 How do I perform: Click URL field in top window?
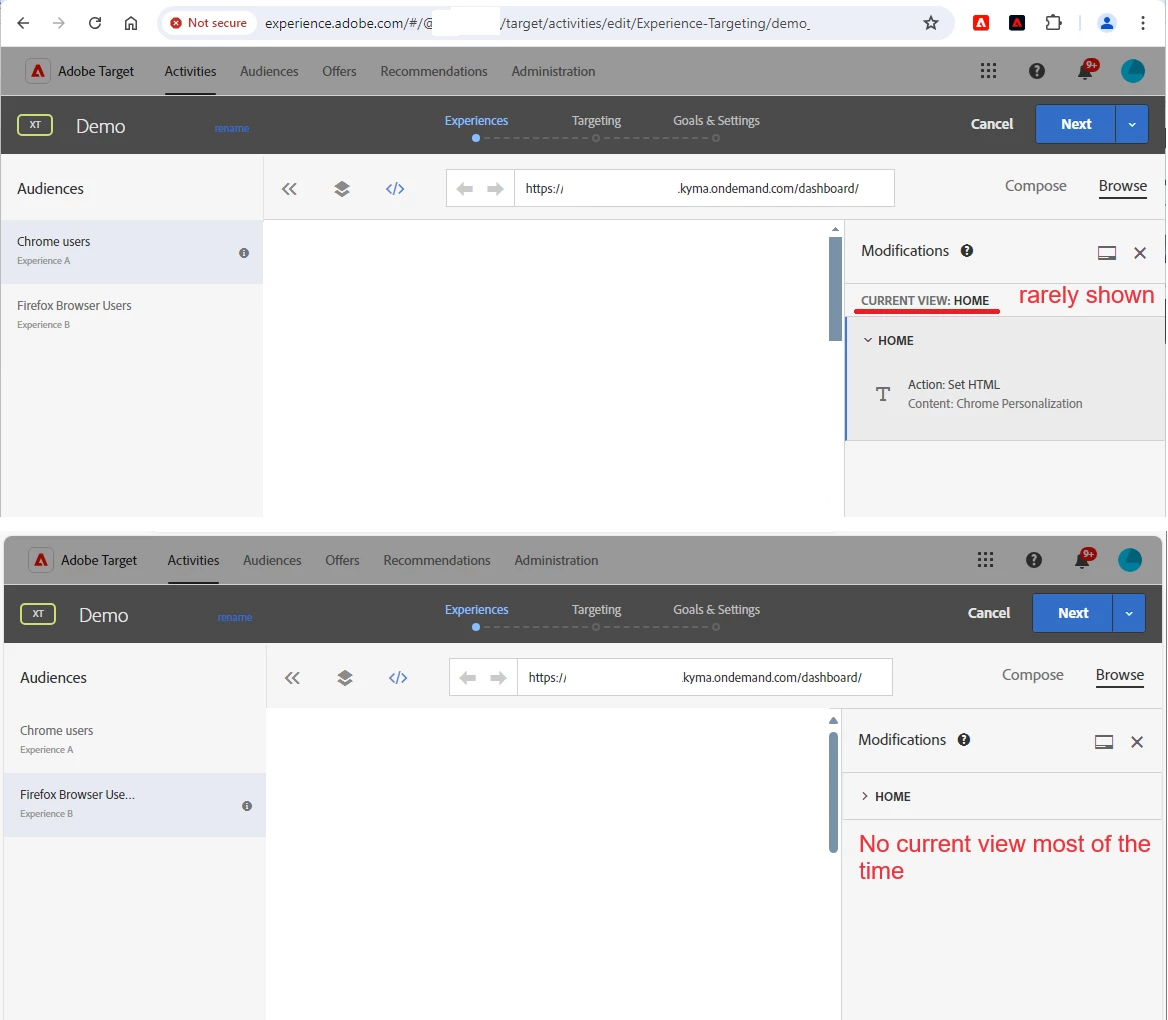[704, 189]
